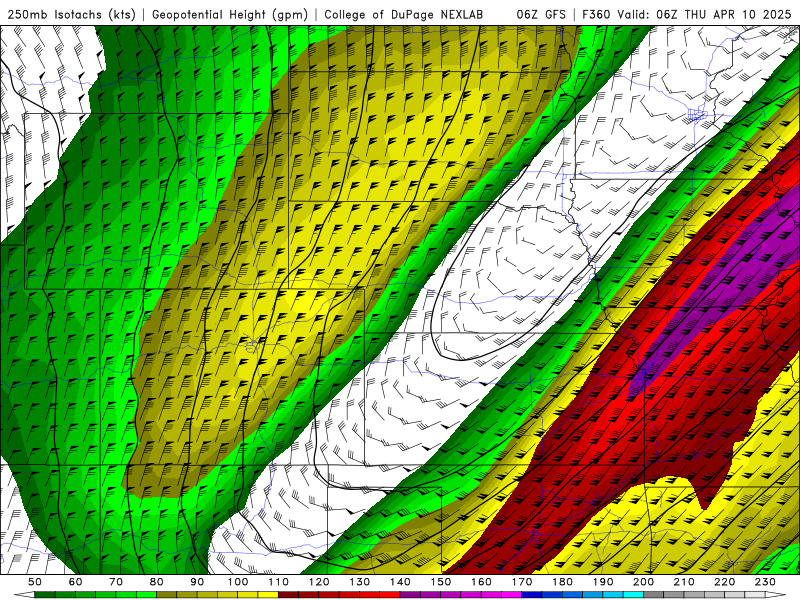Click the '170' legend value
800x600 pixels.
[x=522, y=582]
